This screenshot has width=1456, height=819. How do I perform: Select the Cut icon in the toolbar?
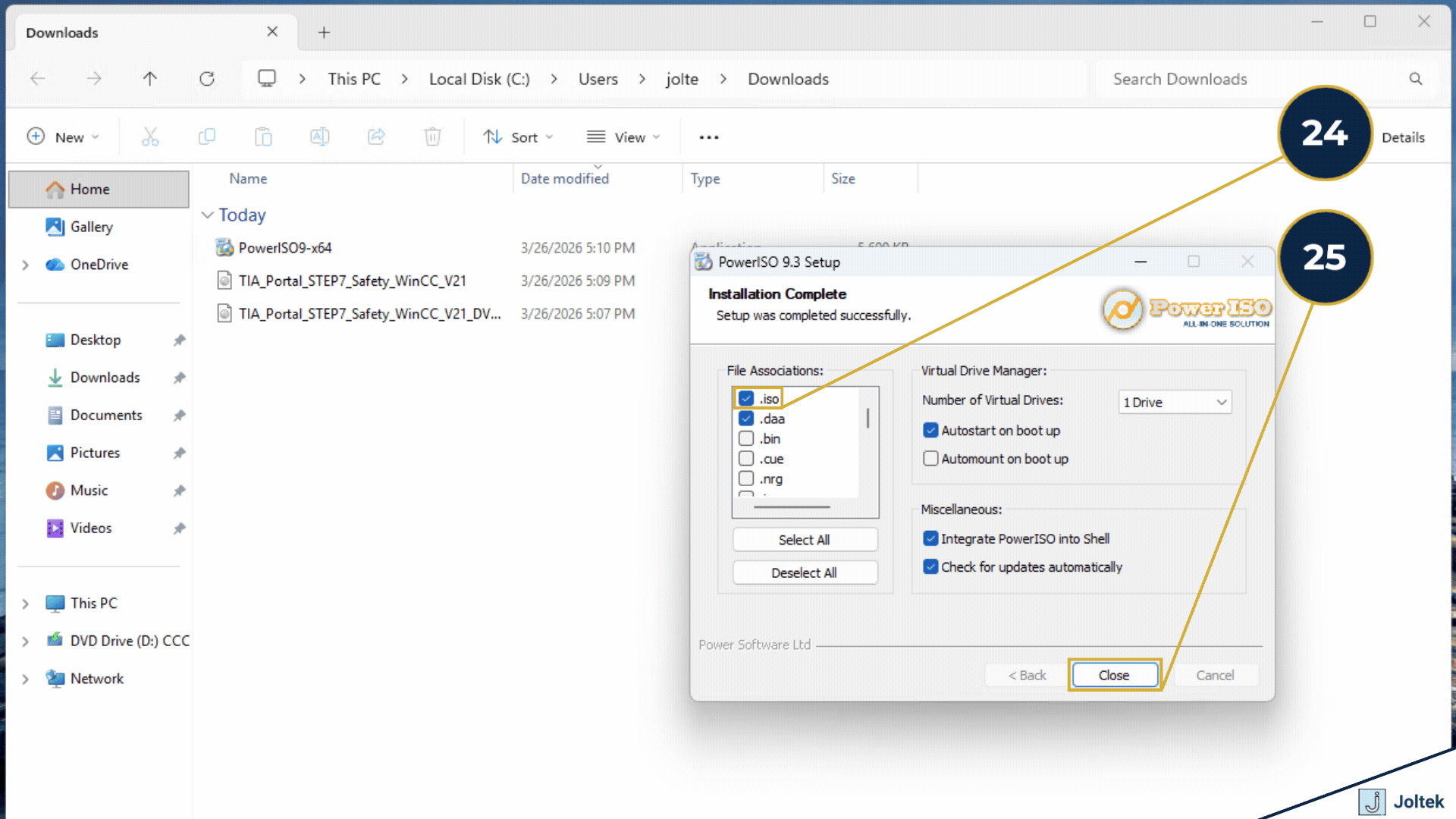coord(149,136)
